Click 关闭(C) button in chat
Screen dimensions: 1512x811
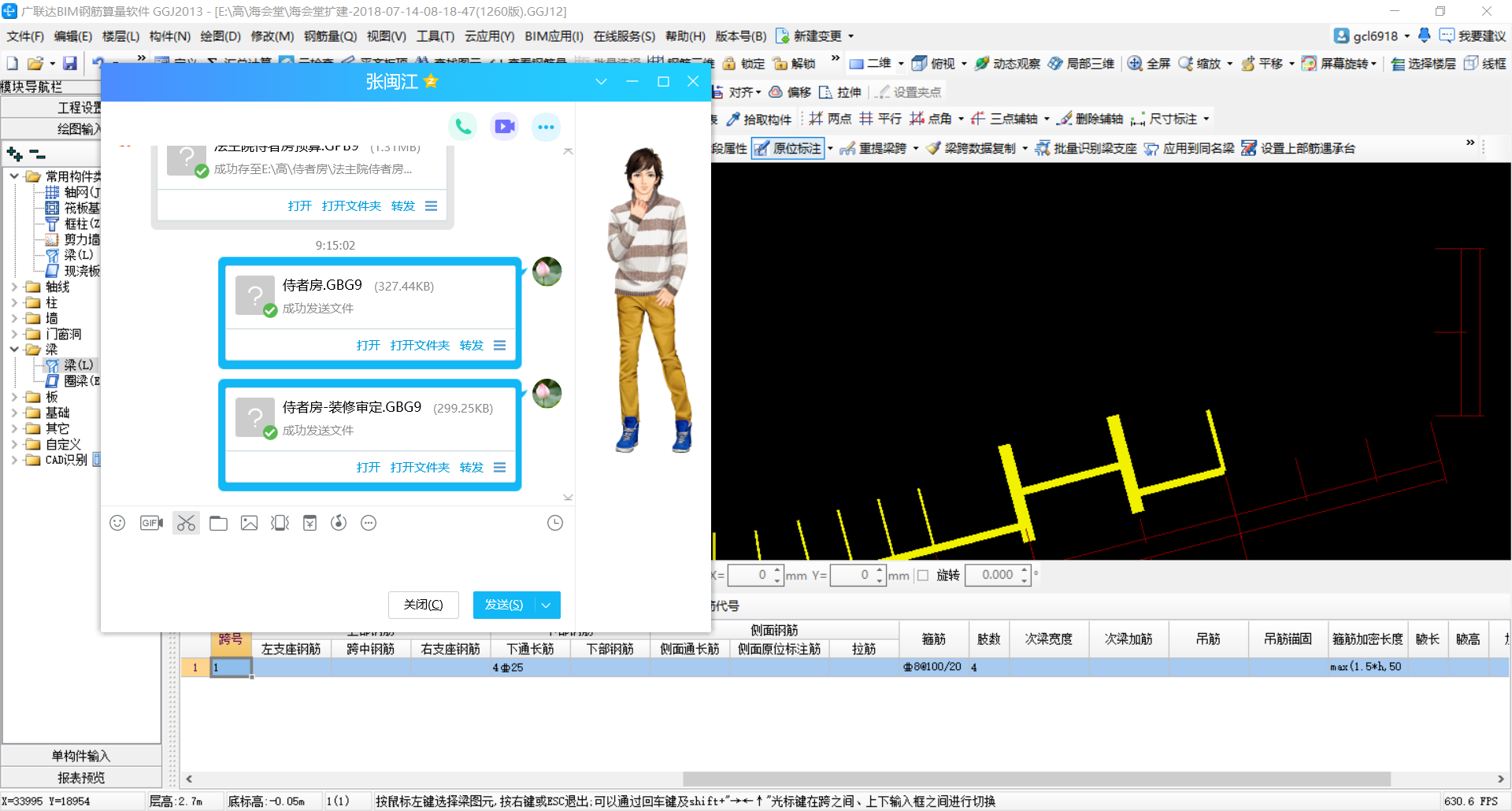pos(423,605)
